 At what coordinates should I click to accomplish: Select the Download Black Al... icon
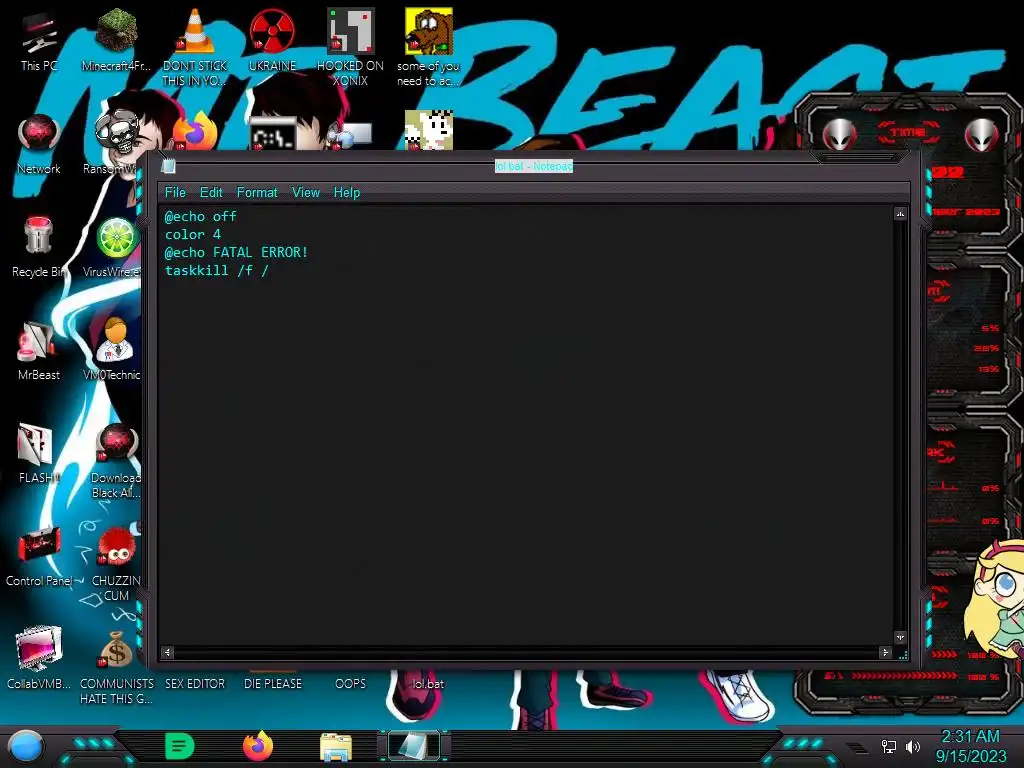[116, 461]
